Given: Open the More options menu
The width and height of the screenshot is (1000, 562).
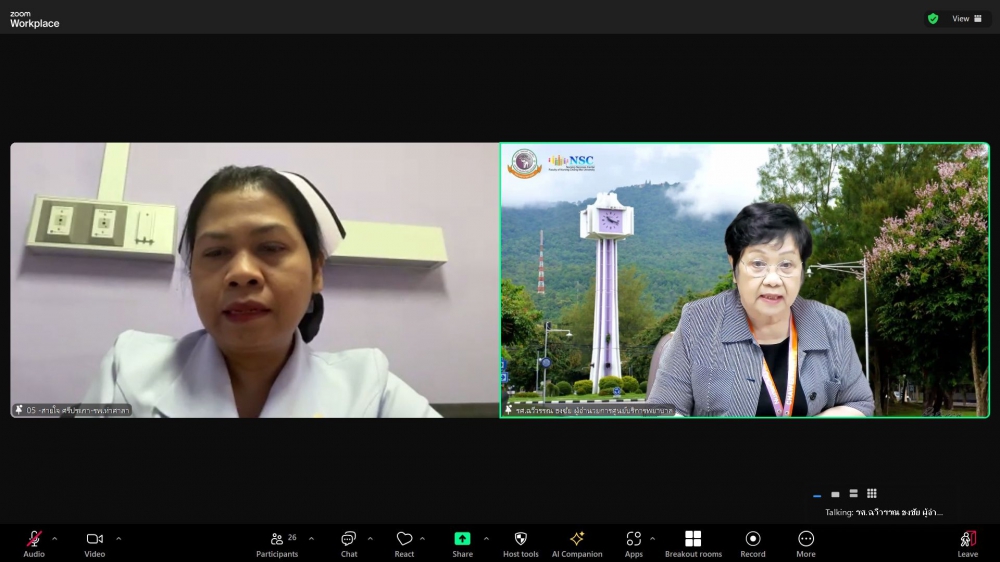Looking at the screenshot, I should tap(806, 539).
